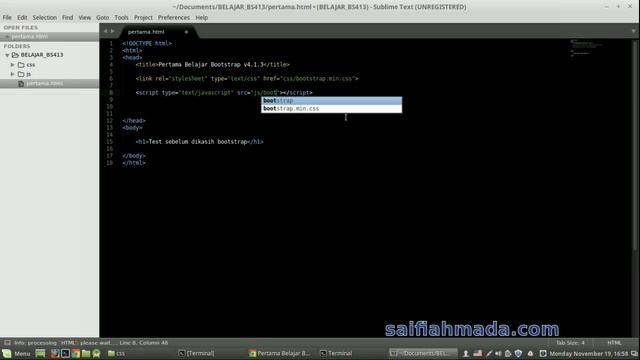
Task: Click the show desktop taskbar icon
Action: 40,353
